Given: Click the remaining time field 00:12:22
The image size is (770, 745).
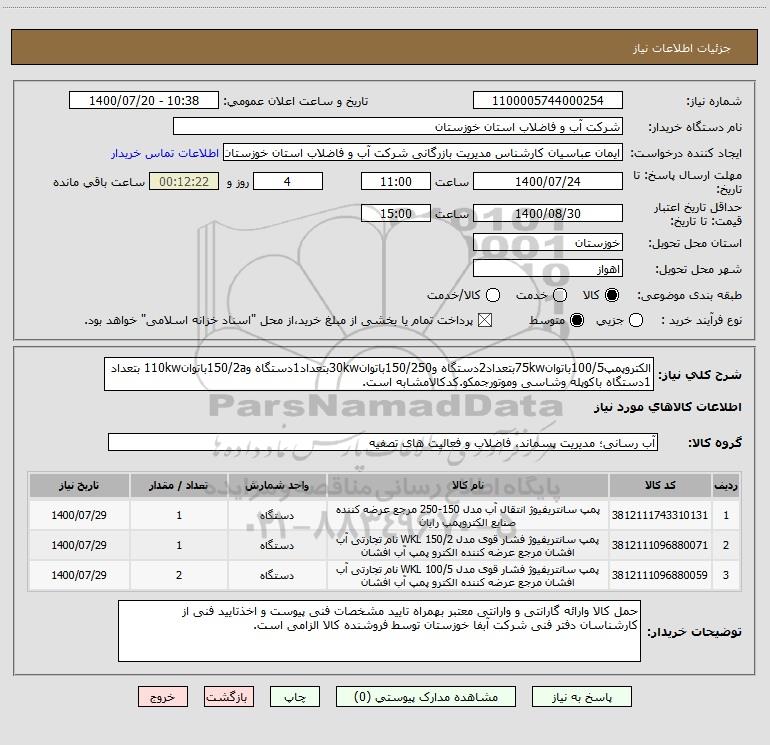Looking at the screenshot, I should point(184,182).
